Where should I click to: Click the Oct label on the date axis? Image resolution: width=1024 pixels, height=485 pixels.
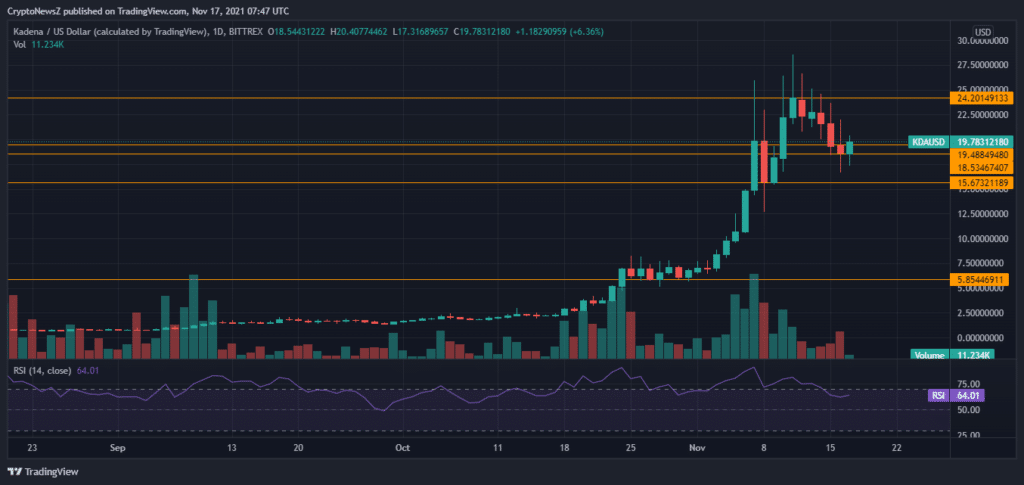click(402, 448)
